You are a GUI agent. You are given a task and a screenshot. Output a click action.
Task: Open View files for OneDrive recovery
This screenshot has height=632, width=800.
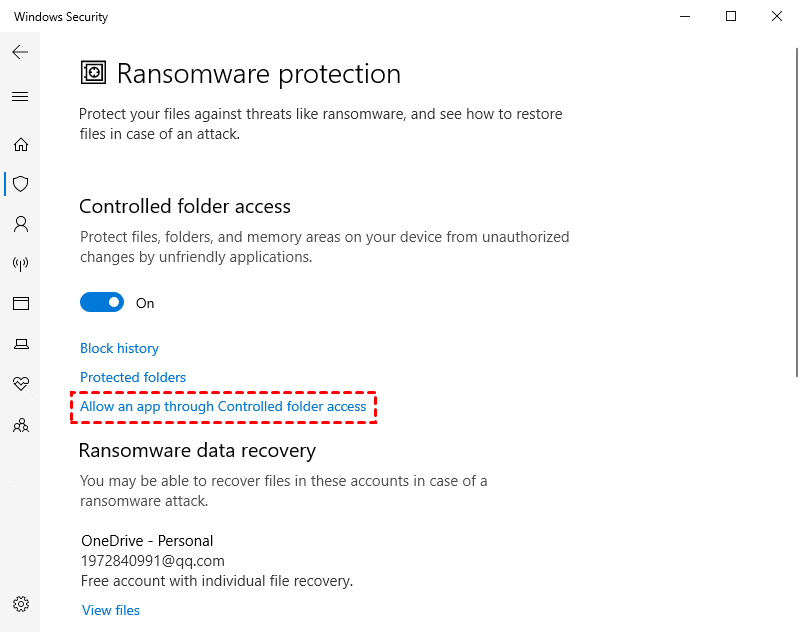[110, 610]
